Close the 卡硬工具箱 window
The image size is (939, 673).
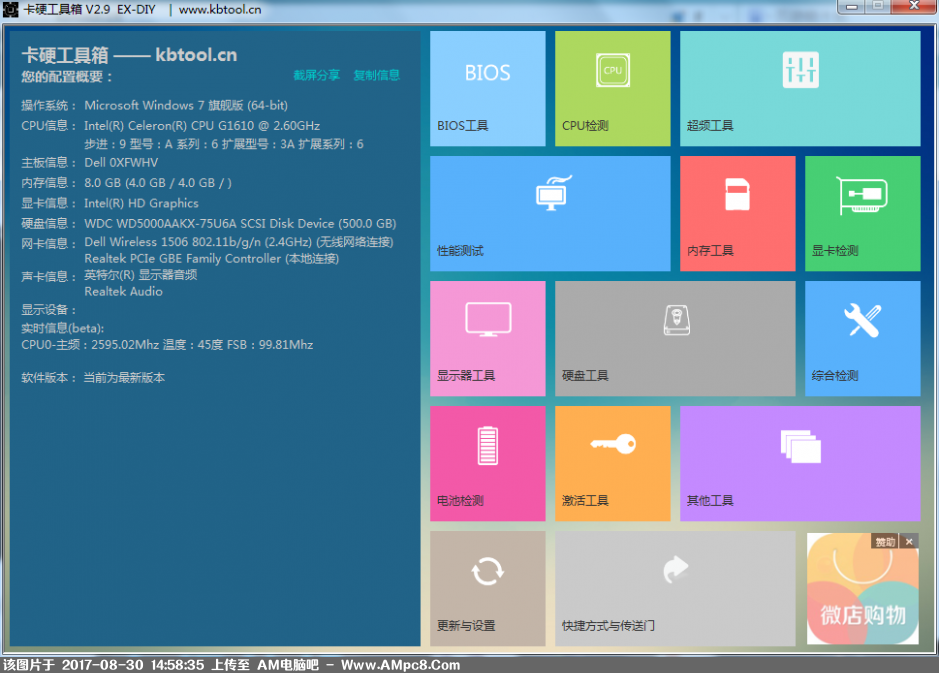point(913,6)
